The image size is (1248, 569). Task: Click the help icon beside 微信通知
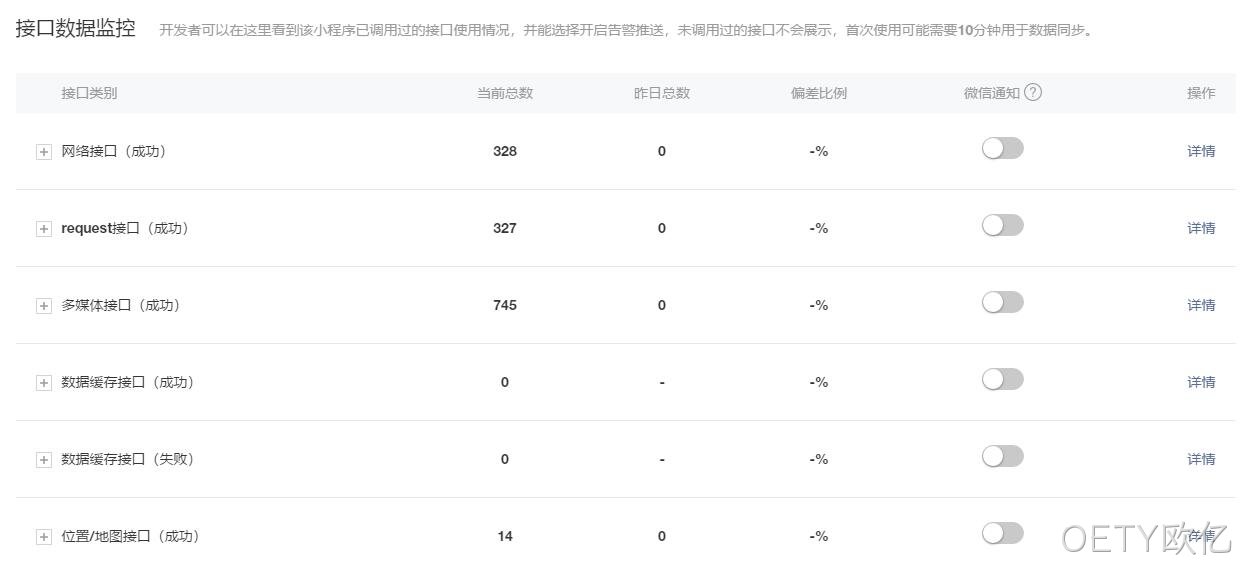point(1033,93)
